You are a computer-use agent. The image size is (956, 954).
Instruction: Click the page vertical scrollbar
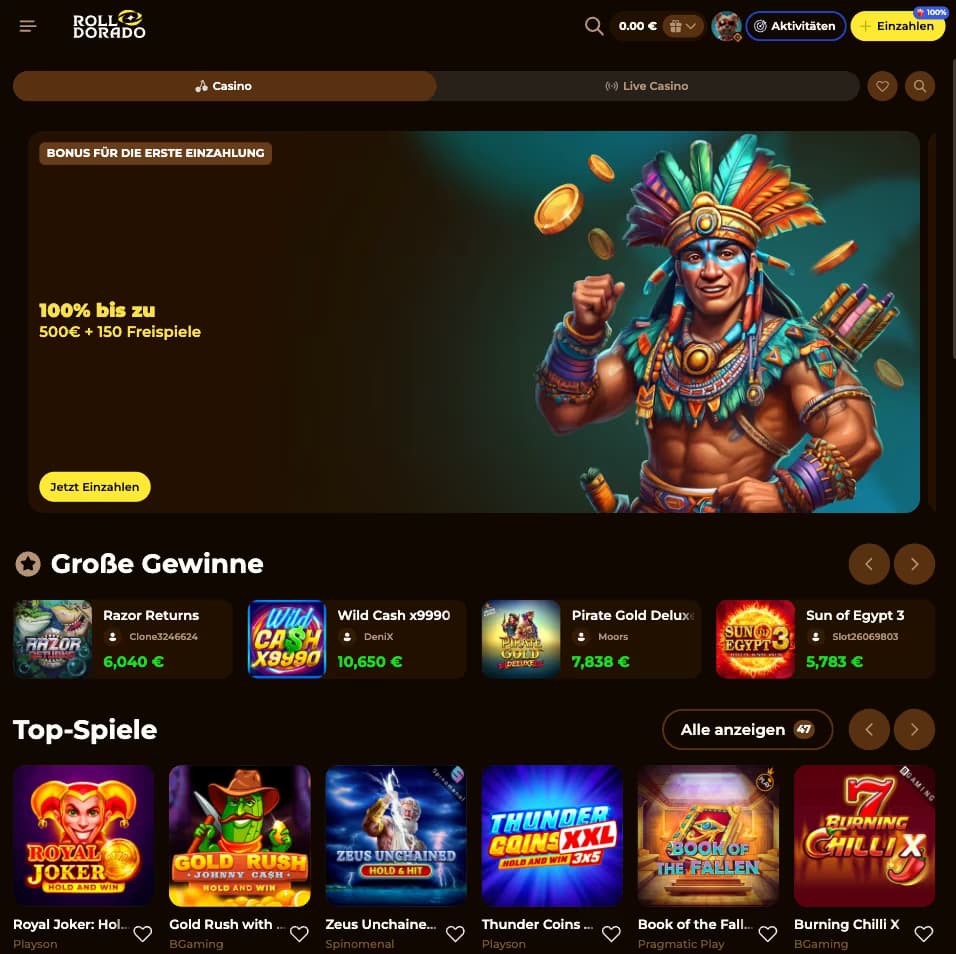pyautogui.click(x=953, y=207)
